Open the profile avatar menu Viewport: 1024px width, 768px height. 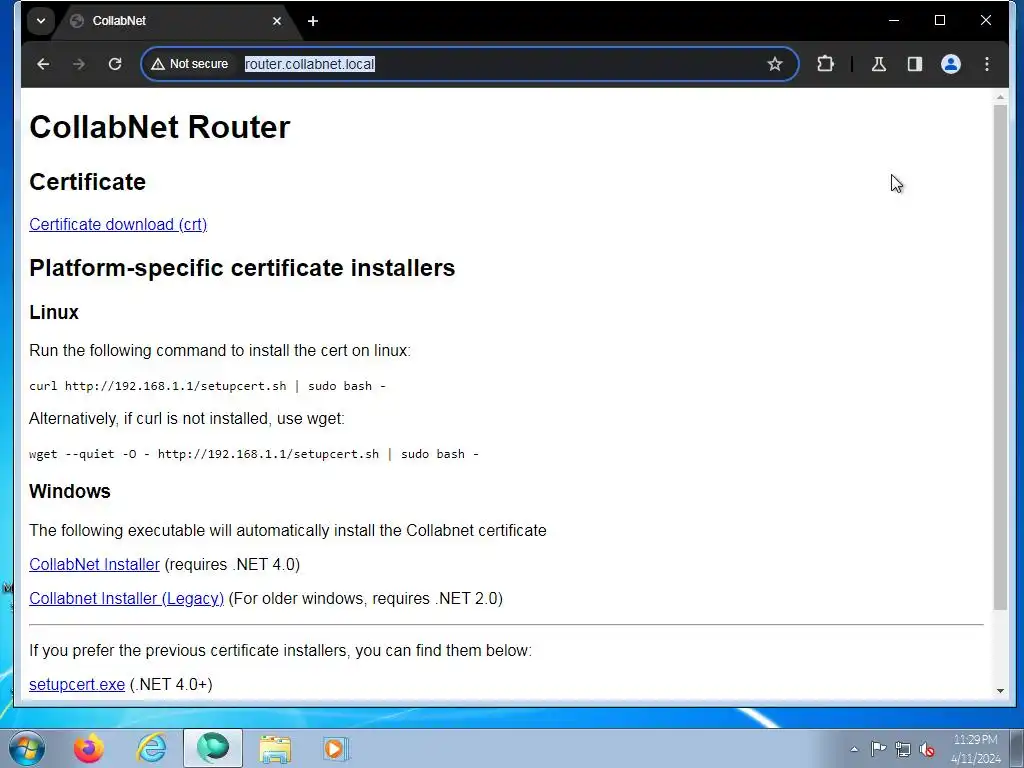coord(951,64)
